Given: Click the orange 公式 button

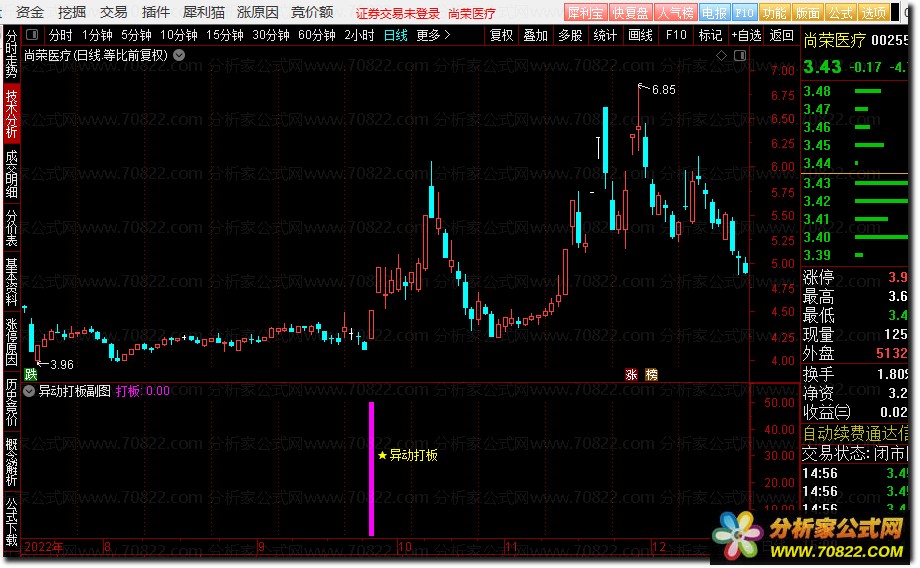Looking at the screenshot, I should click(840, 12).
